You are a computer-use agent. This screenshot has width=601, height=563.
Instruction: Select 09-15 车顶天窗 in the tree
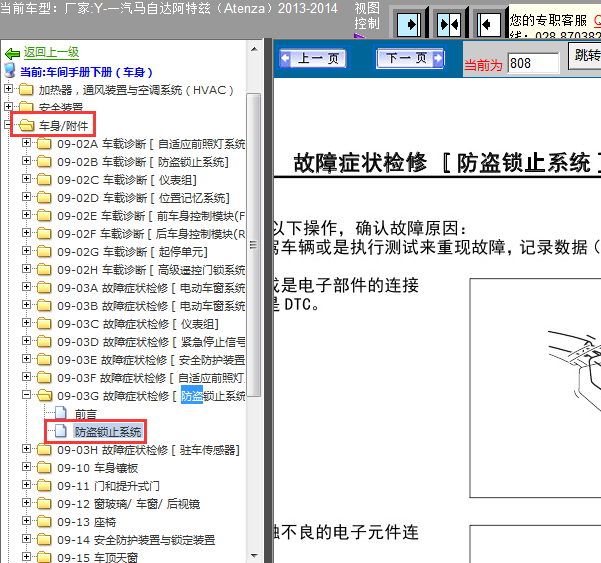point(97,557)
